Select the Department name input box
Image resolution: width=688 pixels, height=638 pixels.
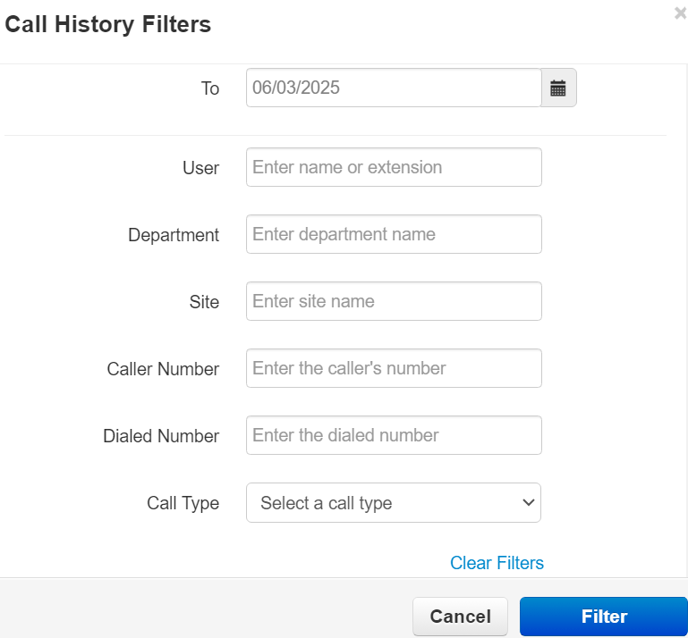click(x=394, y=234)
